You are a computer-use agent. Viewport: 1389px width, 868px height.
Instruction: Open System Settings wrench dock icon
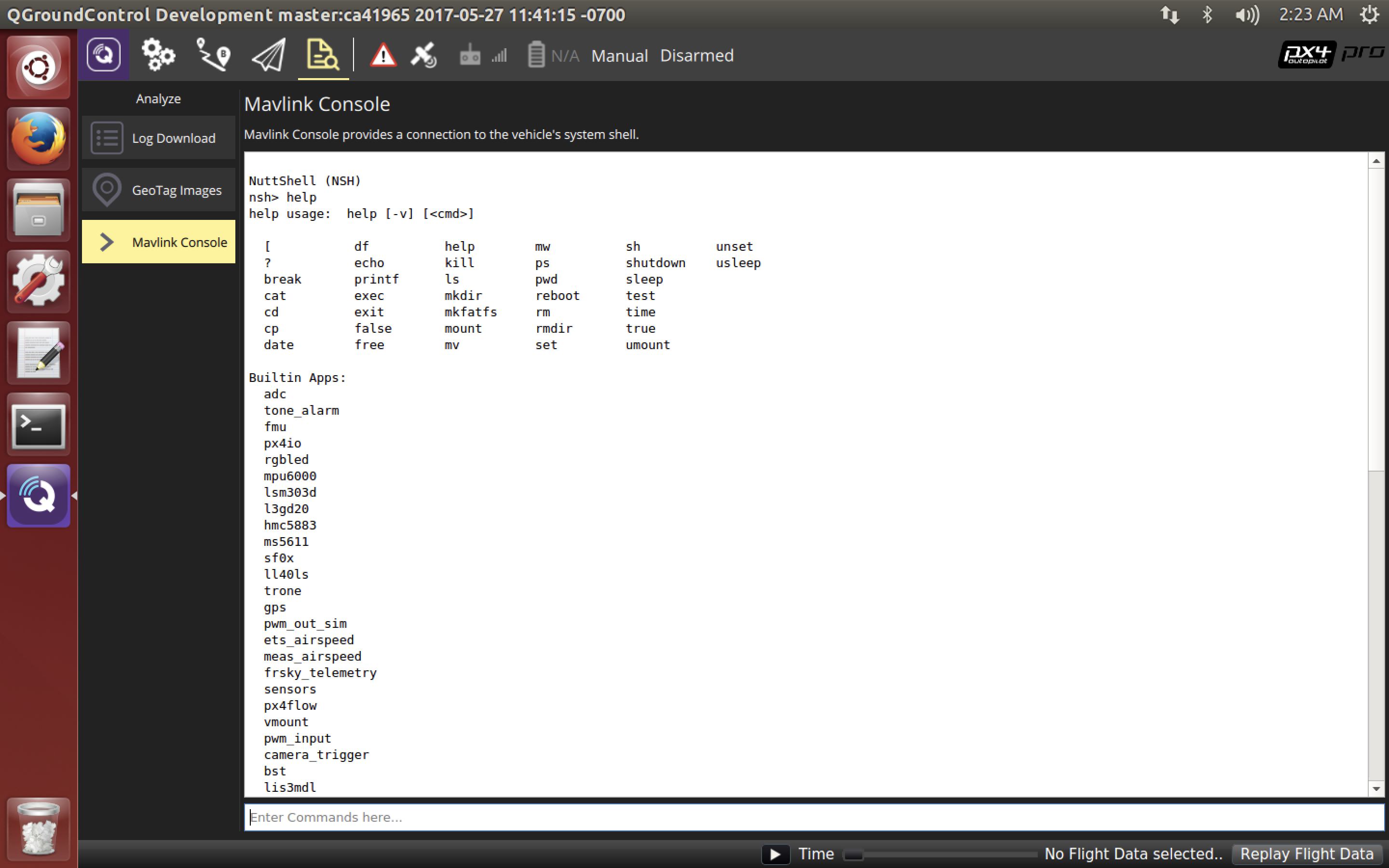39,281
